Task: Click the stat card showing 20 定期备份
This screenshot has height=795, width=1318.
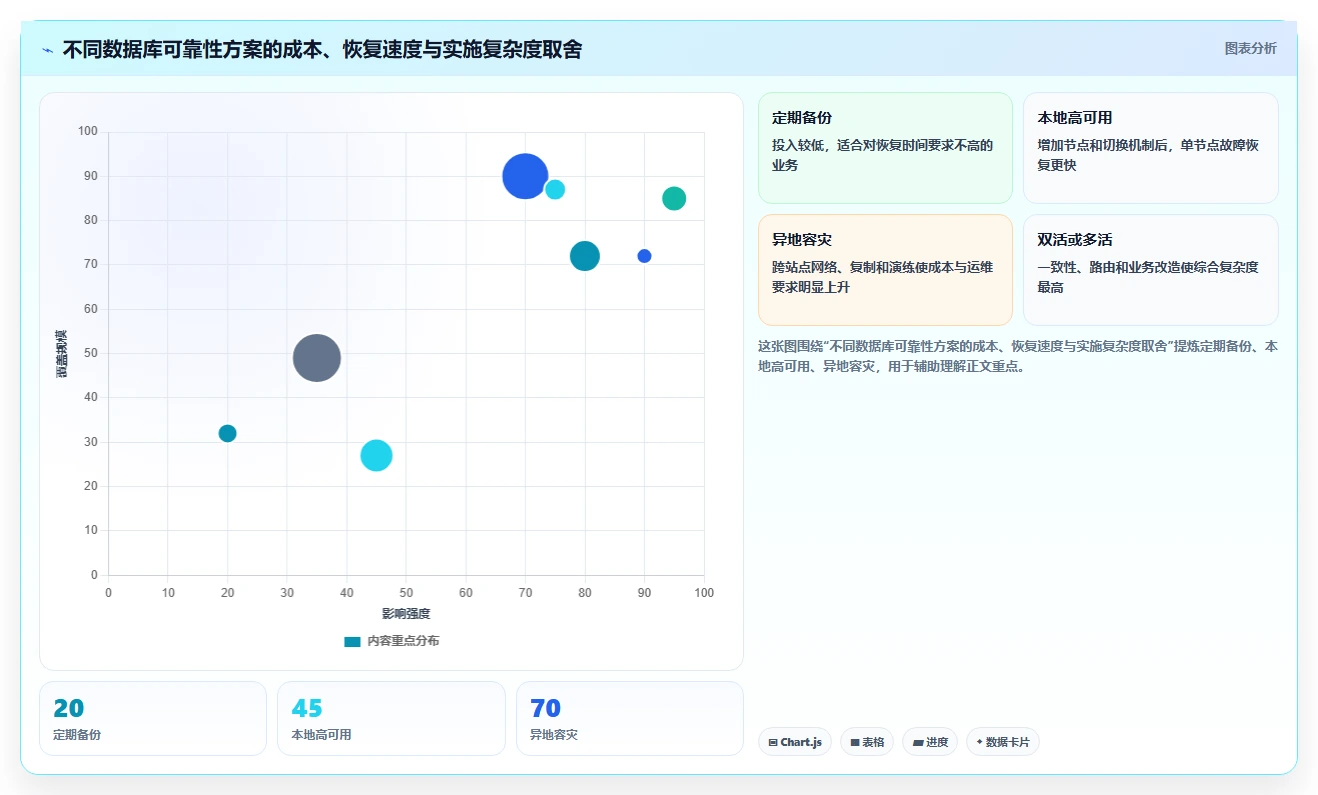Action: pos(153,718)
